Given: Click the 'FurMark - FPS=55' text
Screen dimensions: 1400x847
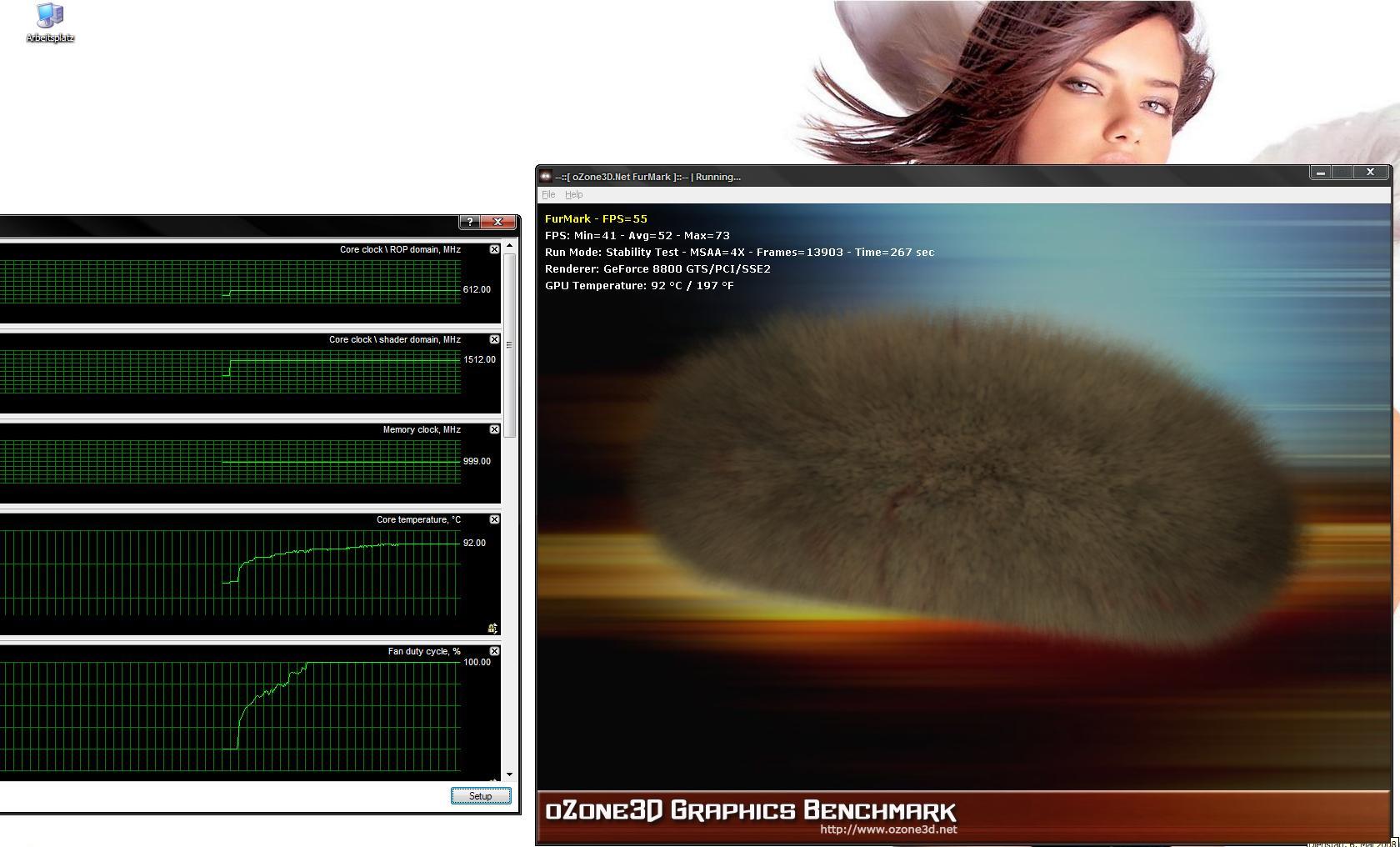Looking at the screenshot, I should (596, 218).
